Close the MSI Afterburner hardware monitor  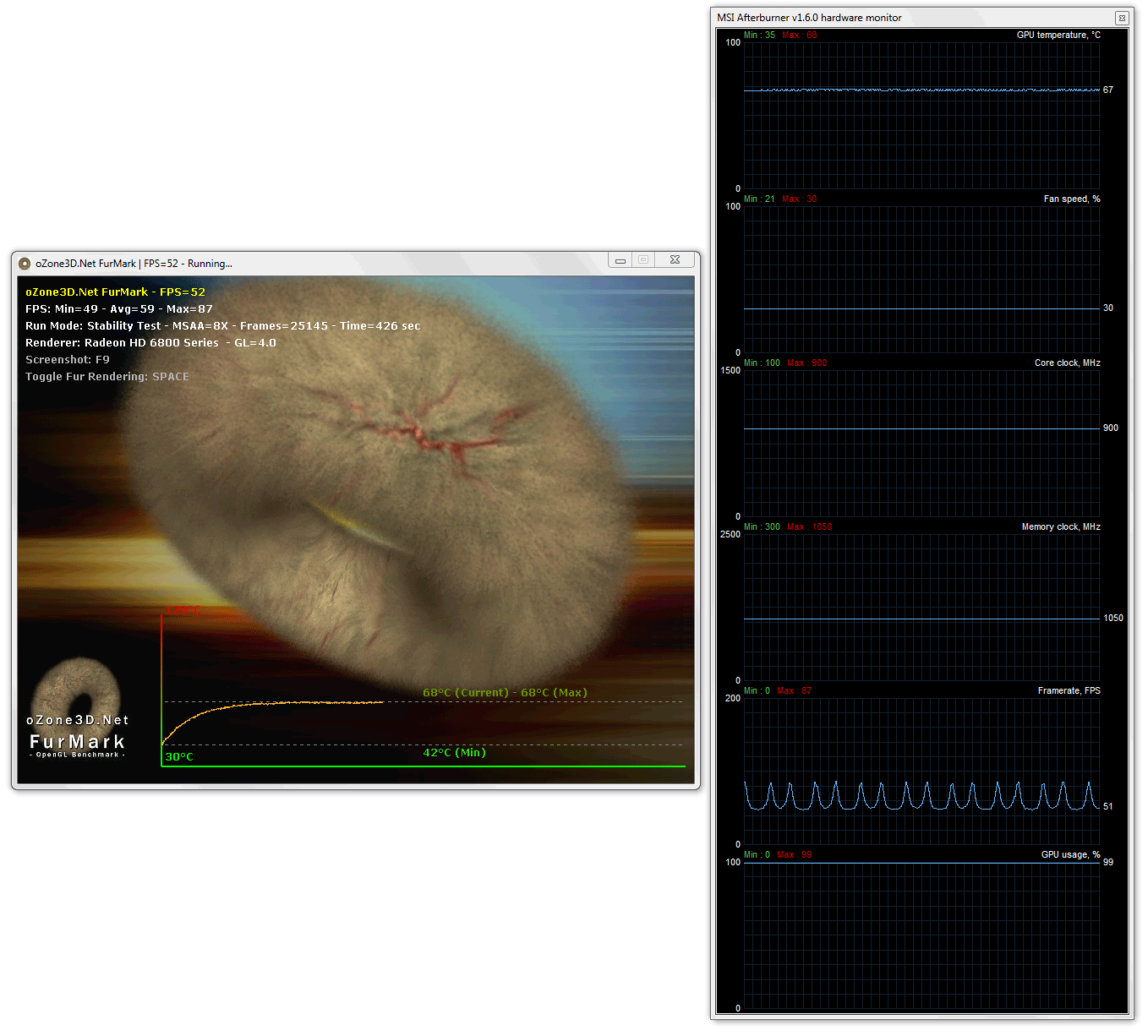click(x=1121, y=18)
